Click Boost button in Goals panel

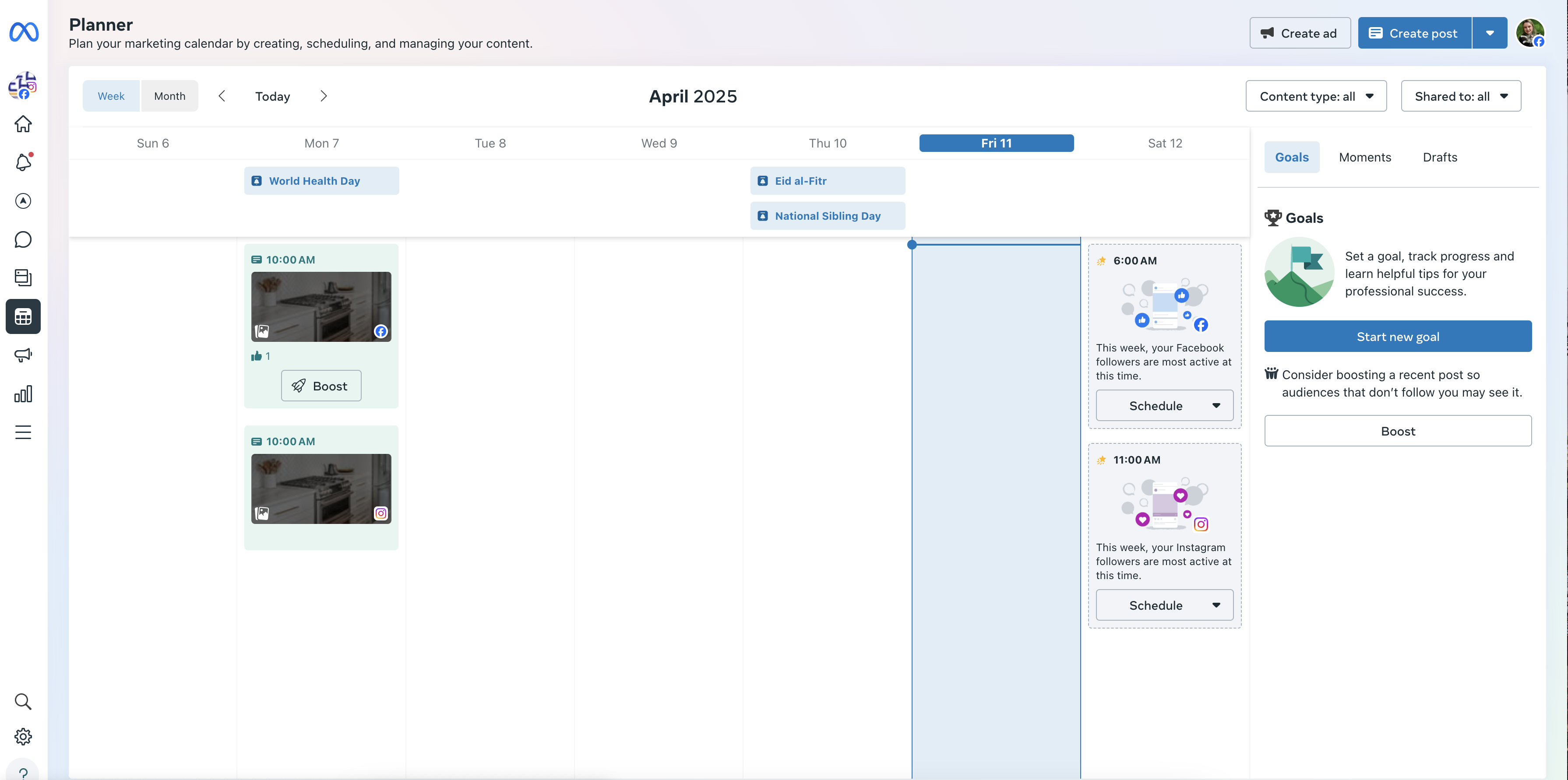click(1398, 432)
